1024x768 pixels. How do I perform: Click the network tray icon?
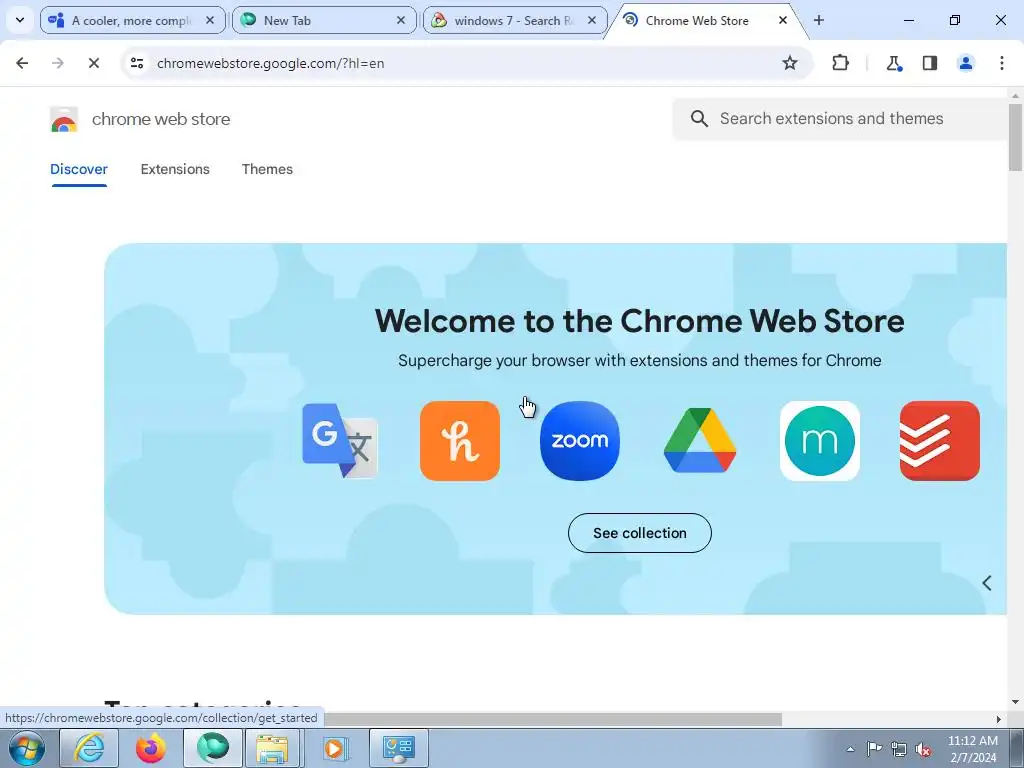pyautogui.click(x=899, y=749)
